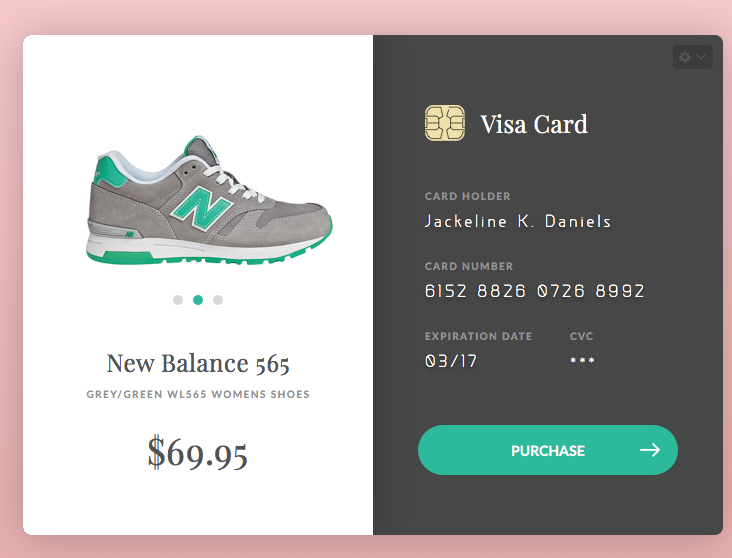732x558 pixels.
Task: Click the gold card chip icon
Action: (x=444, y=123)
